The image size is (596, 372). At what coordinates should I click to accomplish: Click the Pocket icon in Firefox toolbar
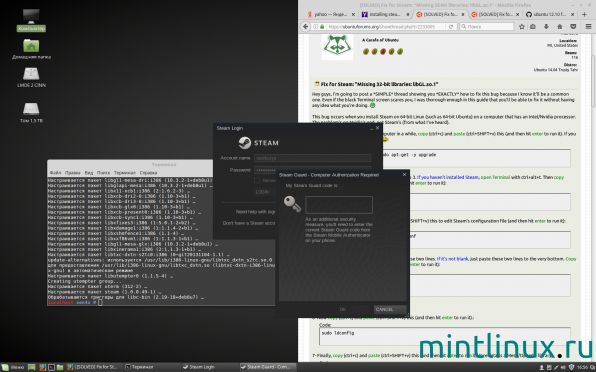pos(573,27)
